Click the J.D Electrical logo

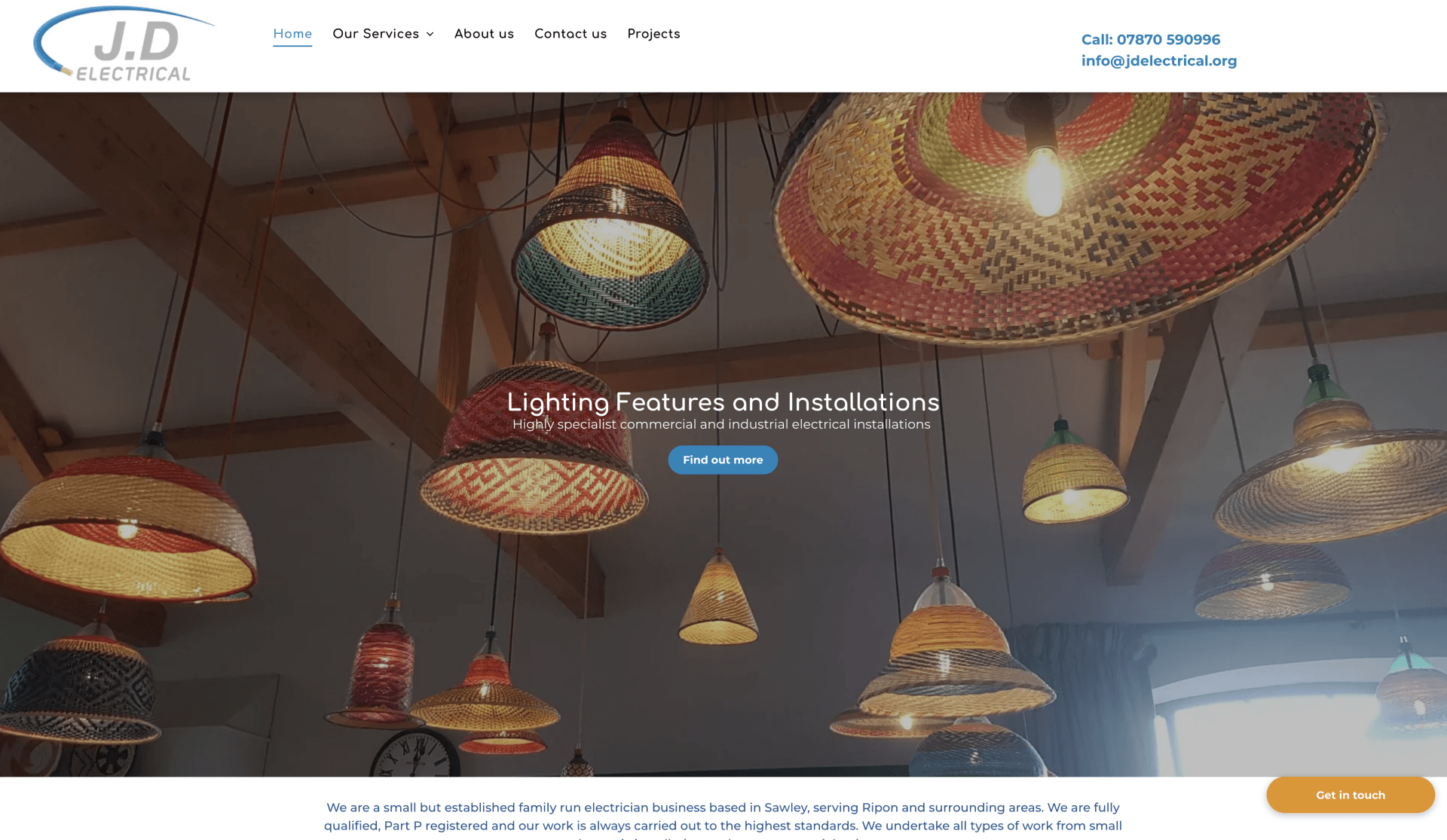click(124, 44)
